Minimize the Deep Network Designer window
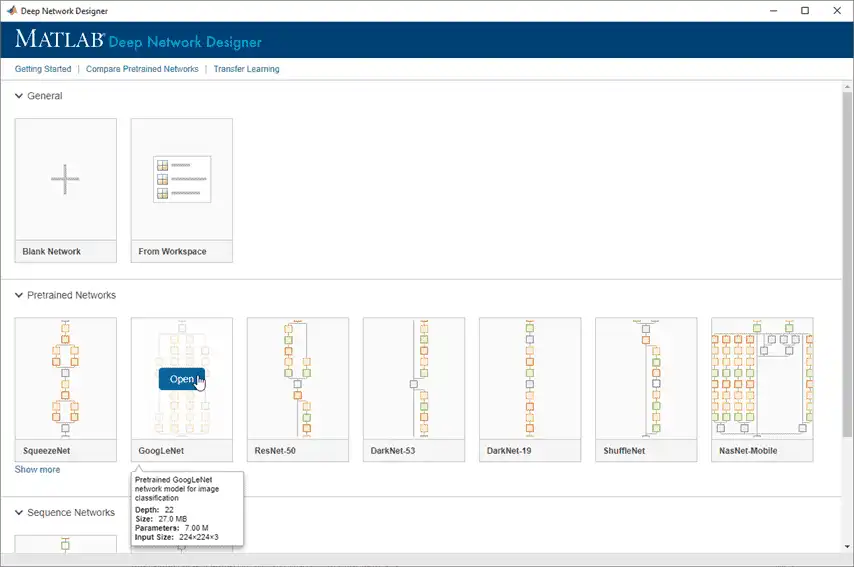This screenshot has height=567, width=854. click(x=773, y=10)
